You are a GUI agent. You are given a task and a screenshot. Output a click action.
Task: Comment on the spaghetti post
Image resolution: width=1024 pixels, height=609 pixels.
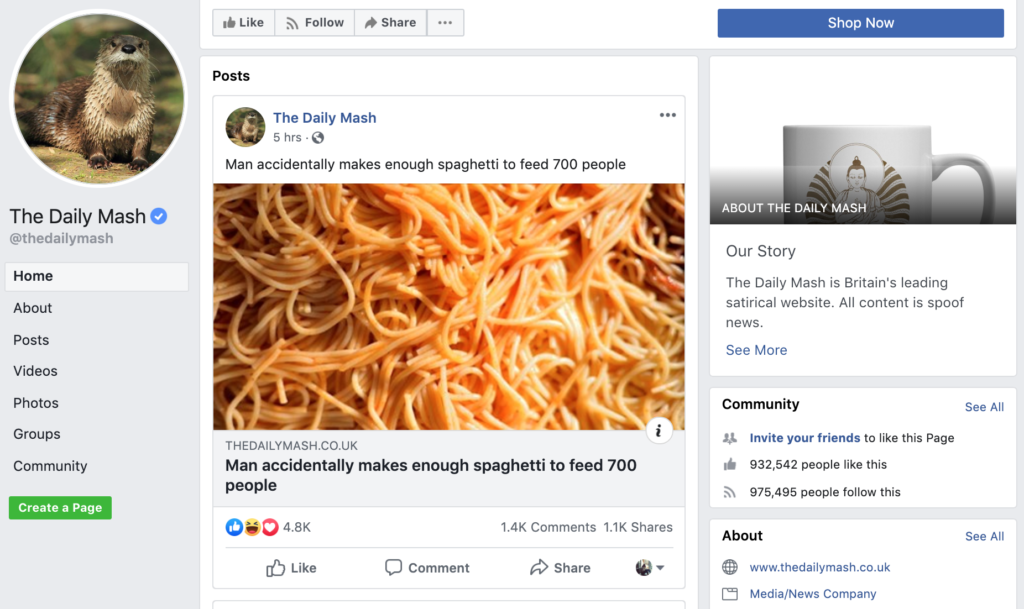[x=427, y=568]
